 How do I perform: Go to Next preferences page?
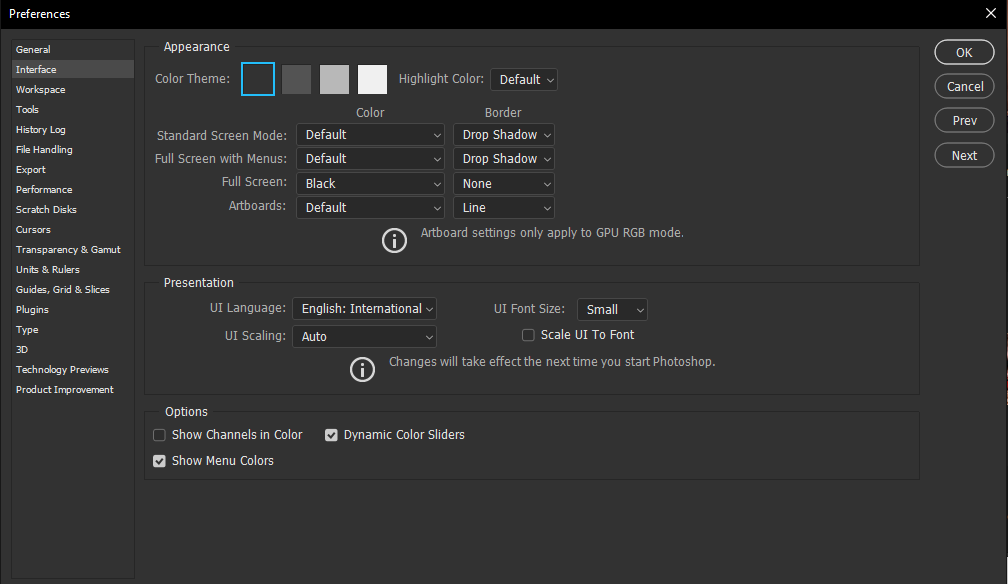point(964,155)
